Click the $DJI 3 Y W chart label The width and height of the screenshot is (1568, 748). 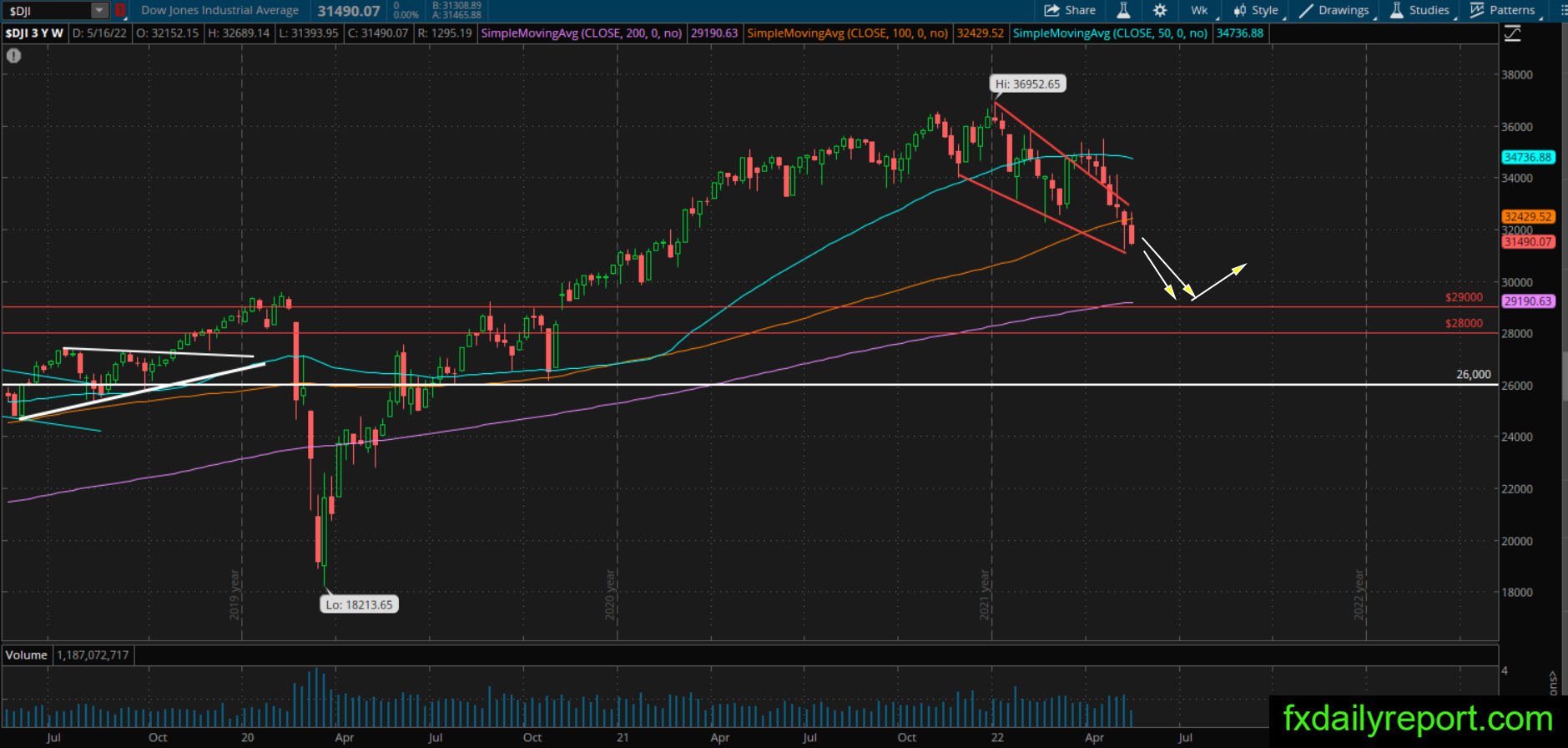coord(34,33)
